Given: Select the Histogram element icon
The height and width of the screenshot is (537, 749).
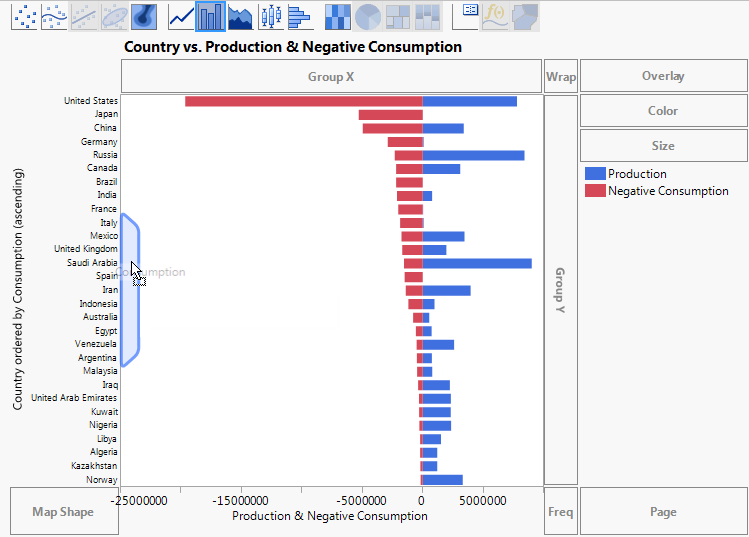Looking at the screenshot, I should point(299,15).
